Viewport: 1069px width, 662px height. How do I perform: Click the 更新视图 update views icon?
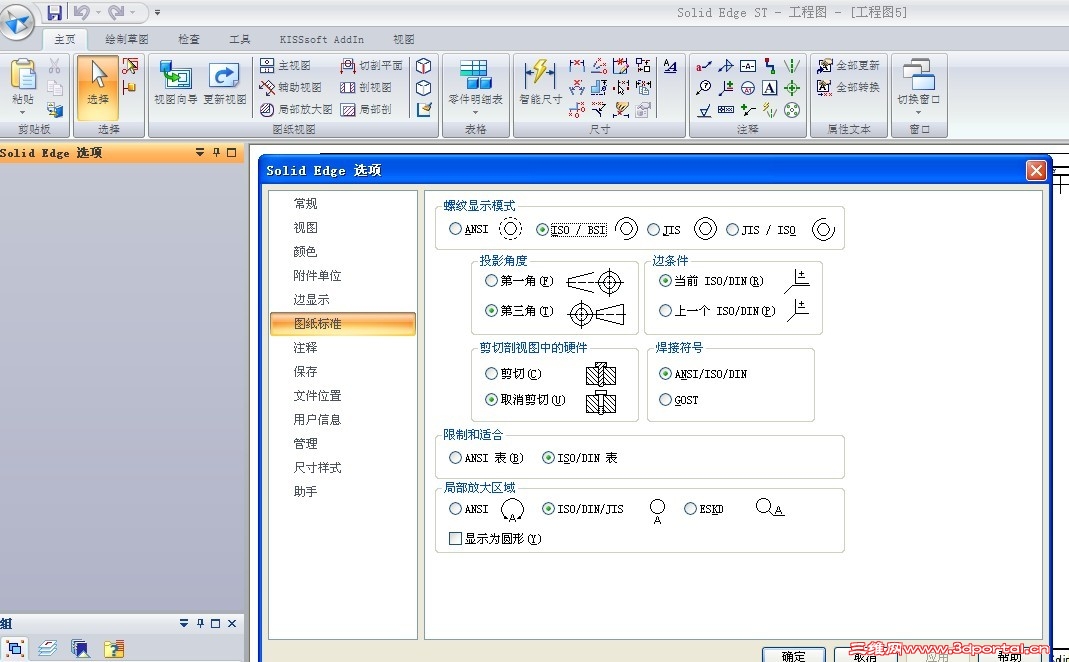[x=224, y=83]
